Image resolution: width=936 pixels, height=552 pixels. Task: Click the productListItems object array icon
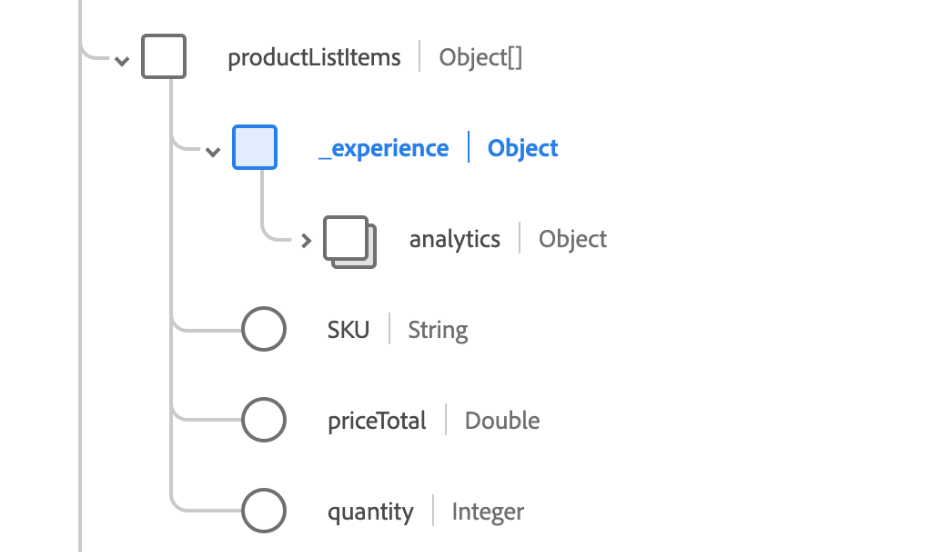tap(164, 57)
